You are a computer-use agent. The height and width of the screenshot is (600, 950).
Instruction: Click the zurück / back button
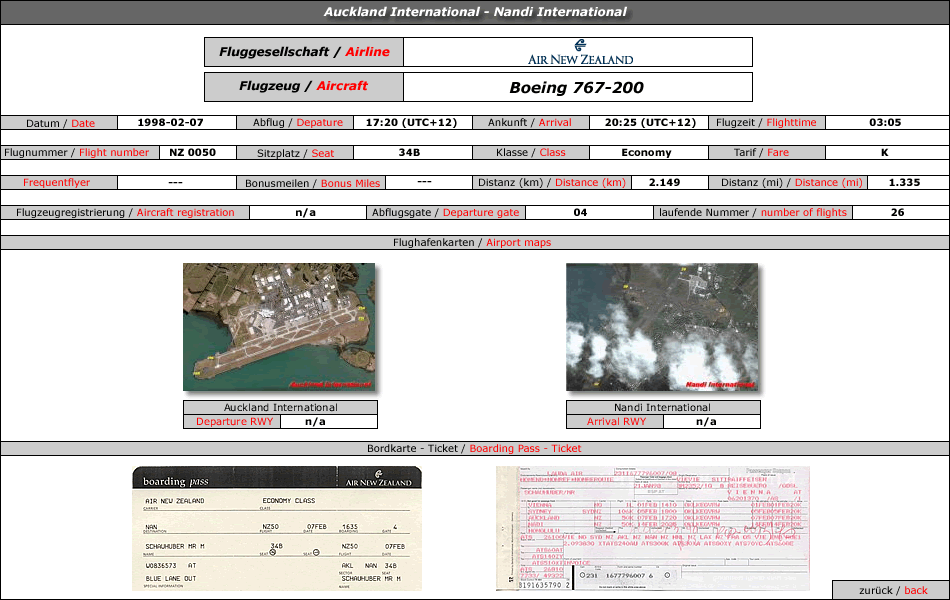[x=891, y=590]
